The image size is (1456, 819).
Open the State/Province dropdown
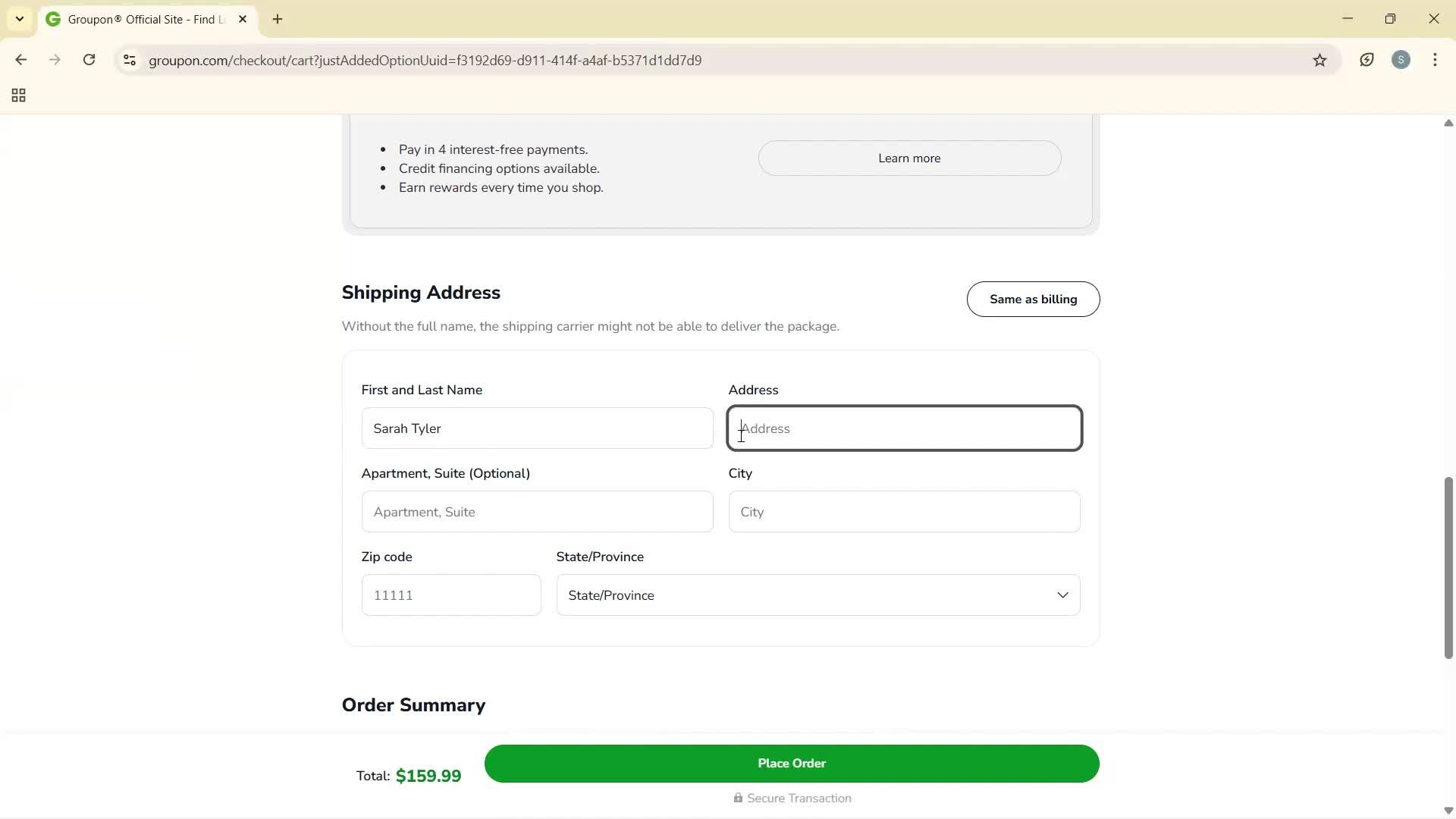click(817, 595)
